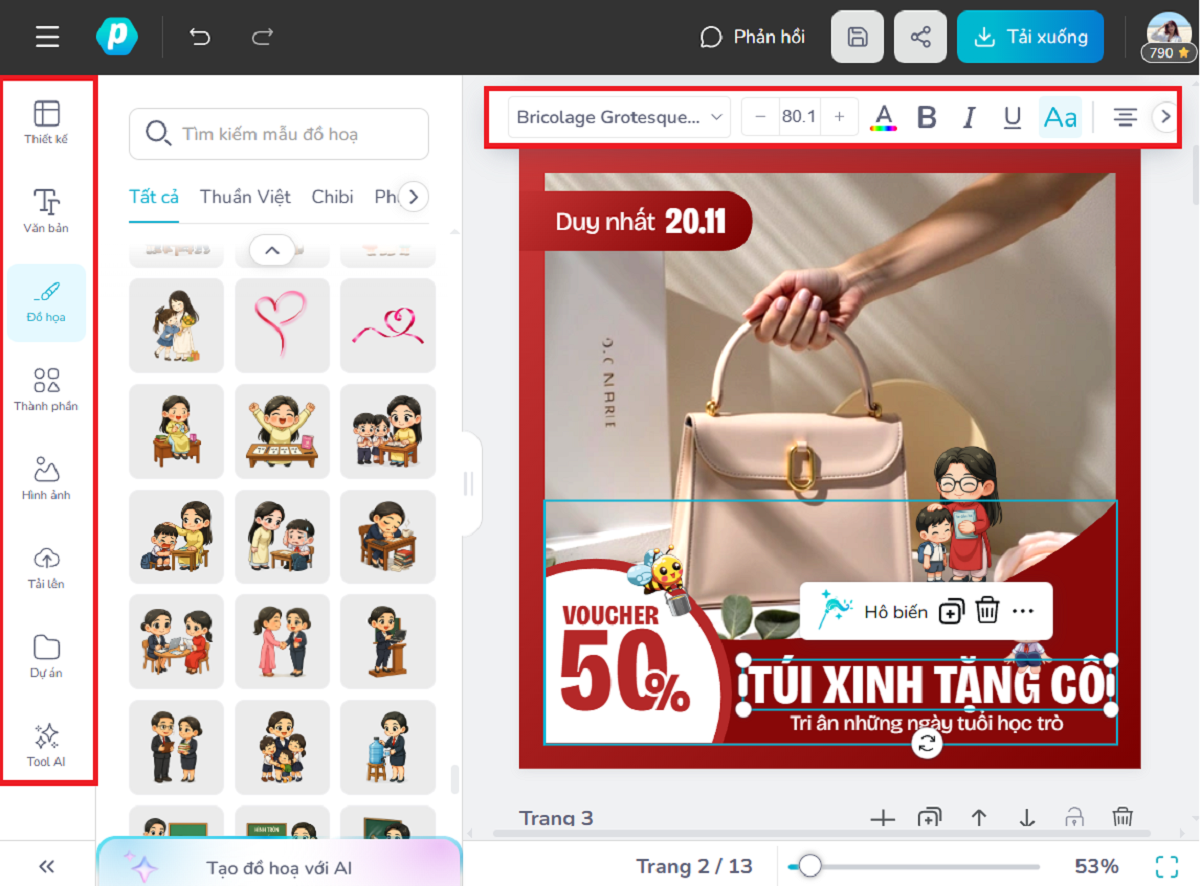The width and height of the screenshot is (1200, 886).
Task: Open the Tool AI panel
Action: pos(46,745)
